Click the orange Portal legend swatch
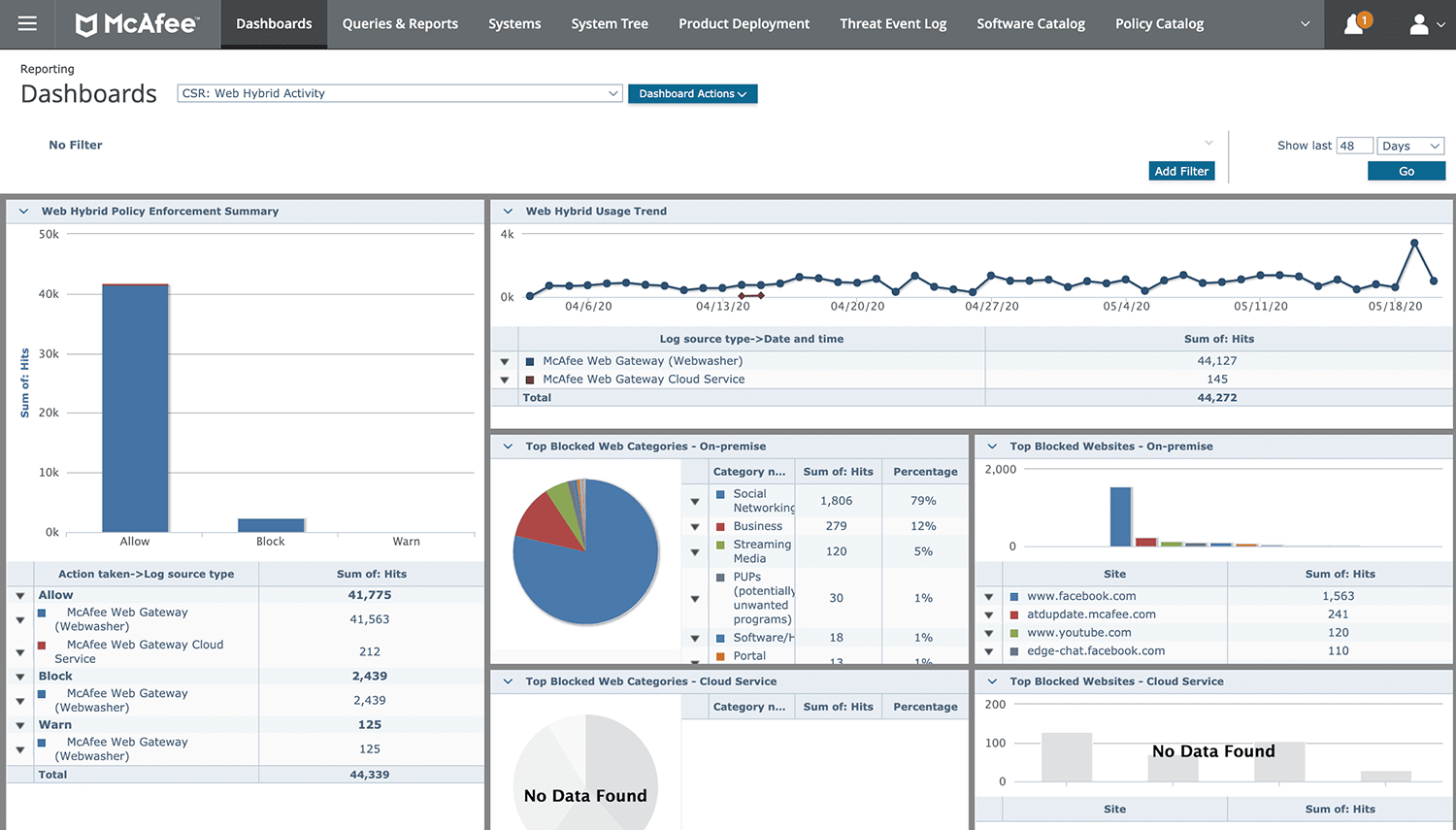Image resolution: width=1456 pixels, height=830 pixels. pos(720,656)
